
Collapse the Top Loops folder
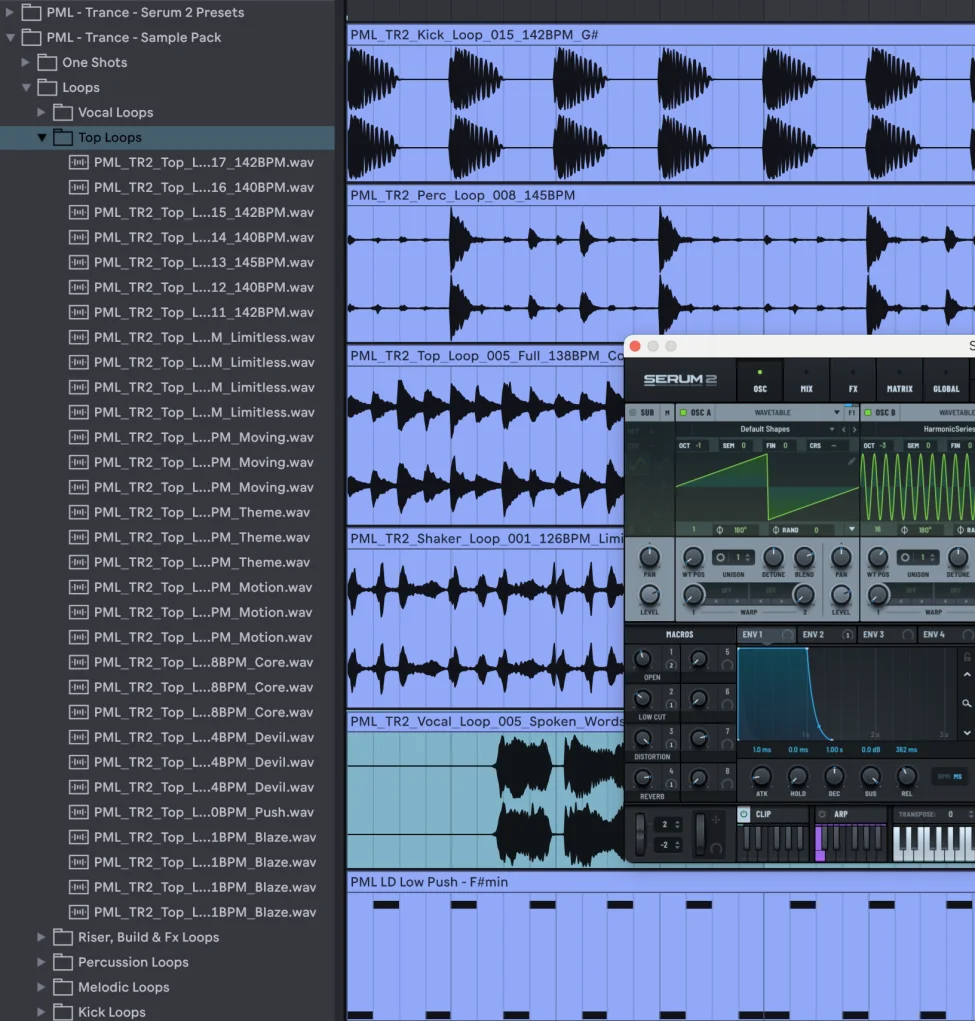42,138
